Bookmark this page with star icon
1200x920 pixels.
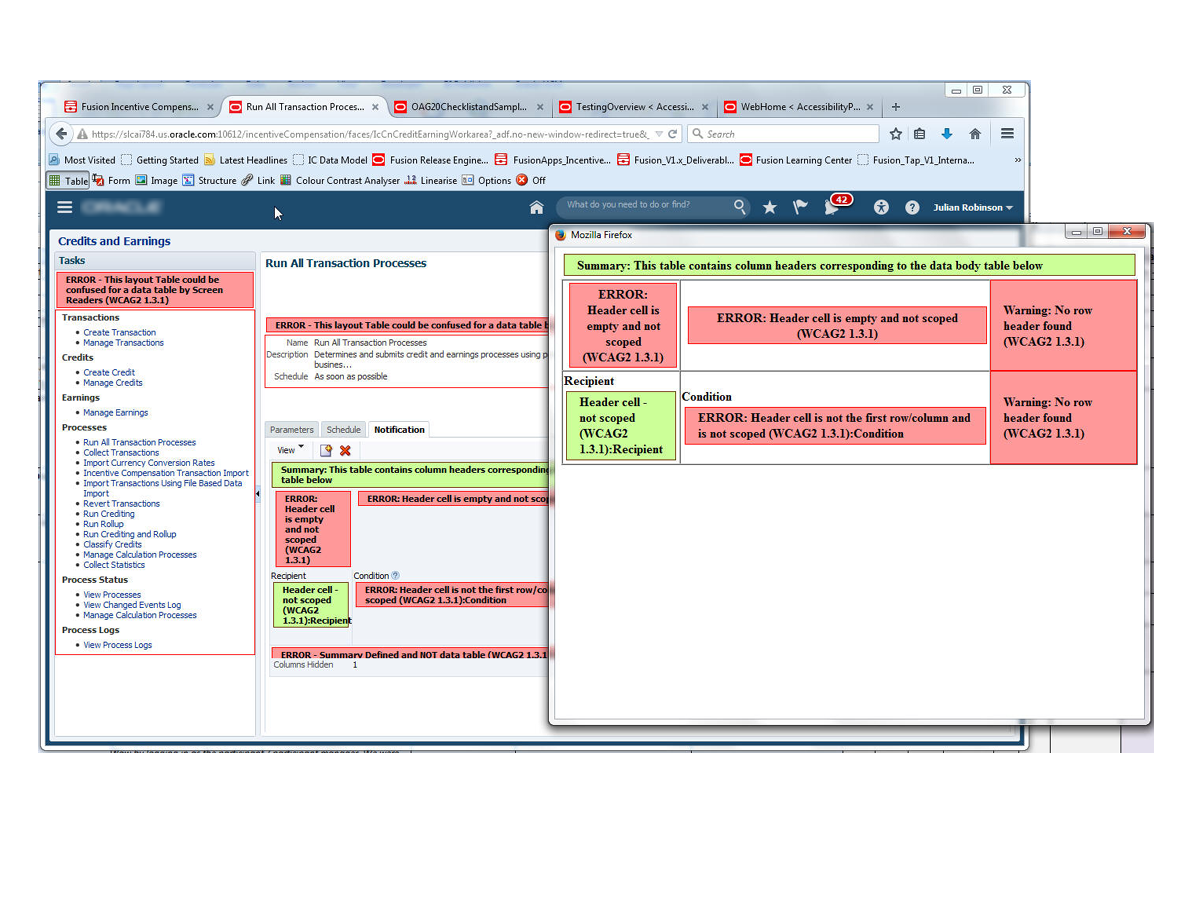point(896,133)
